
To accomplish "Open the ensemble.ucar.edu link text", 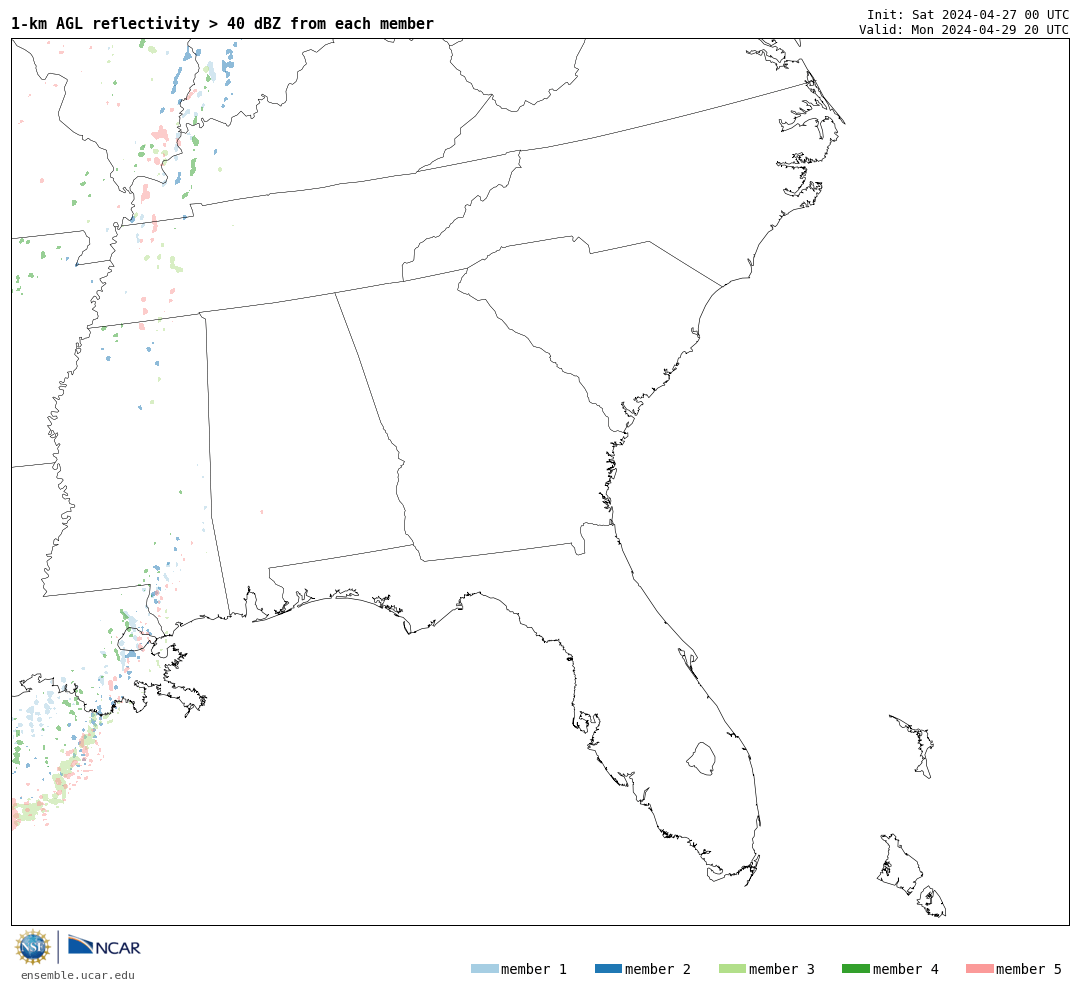I will (78, 975).
